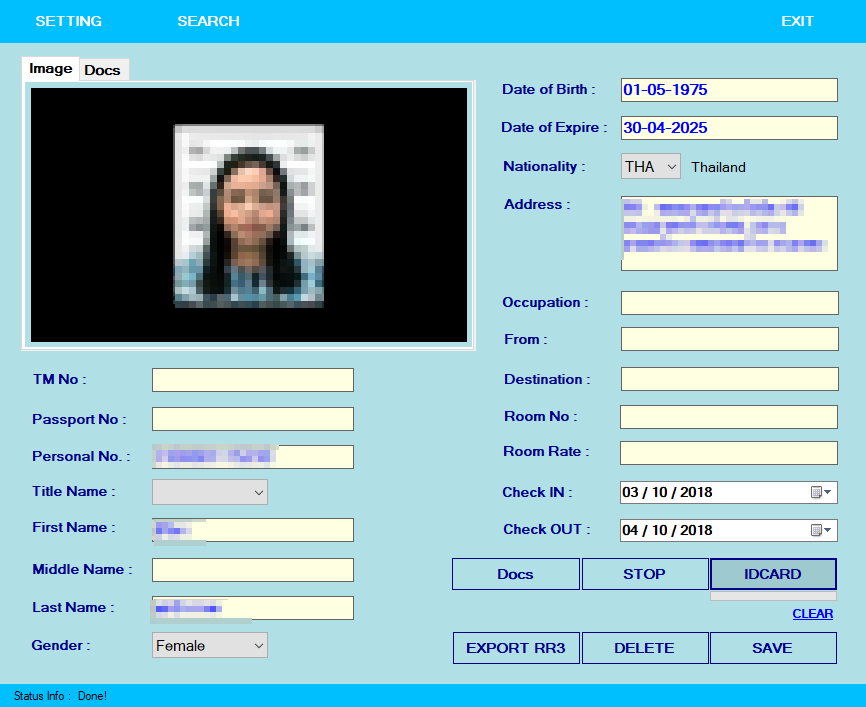866x707 pixels.
Task: Expand the Nationality THA dropdown
Action: pos(651,166)
